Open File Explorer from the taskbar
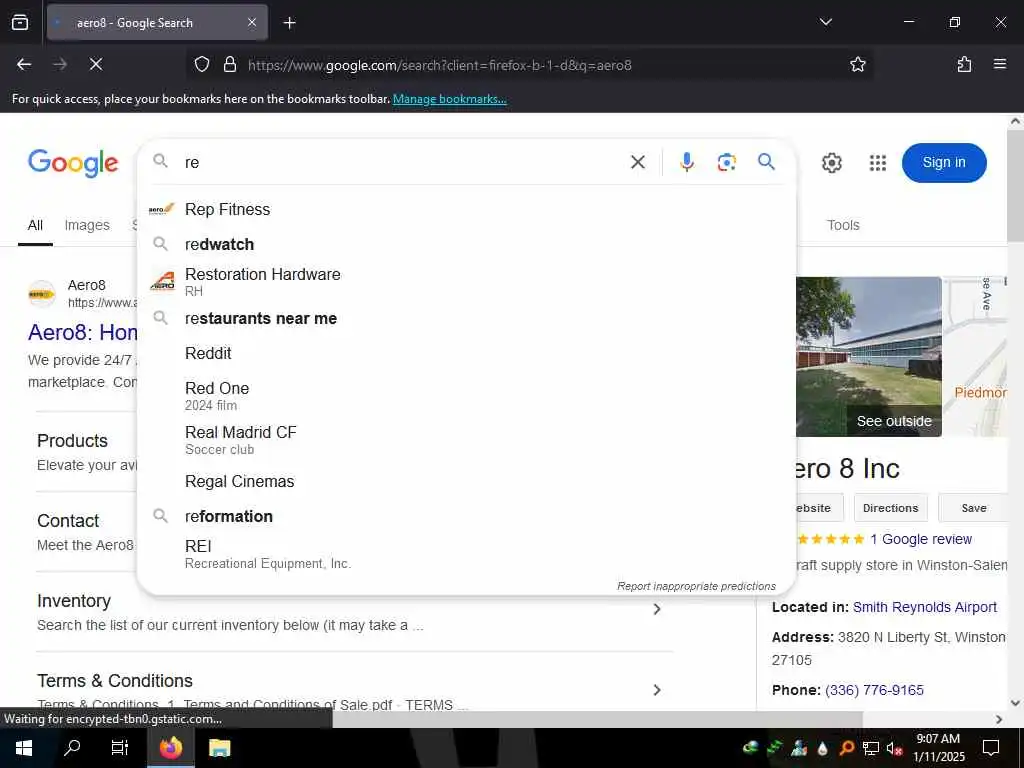1024x768 pixels. 219,748
